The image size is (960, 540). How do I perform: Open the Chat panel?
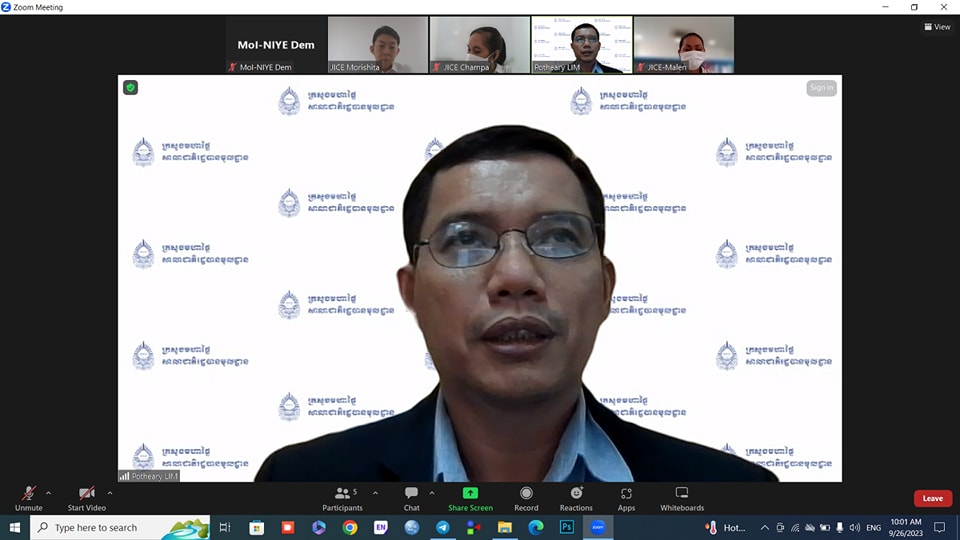[x=411, y=498]
